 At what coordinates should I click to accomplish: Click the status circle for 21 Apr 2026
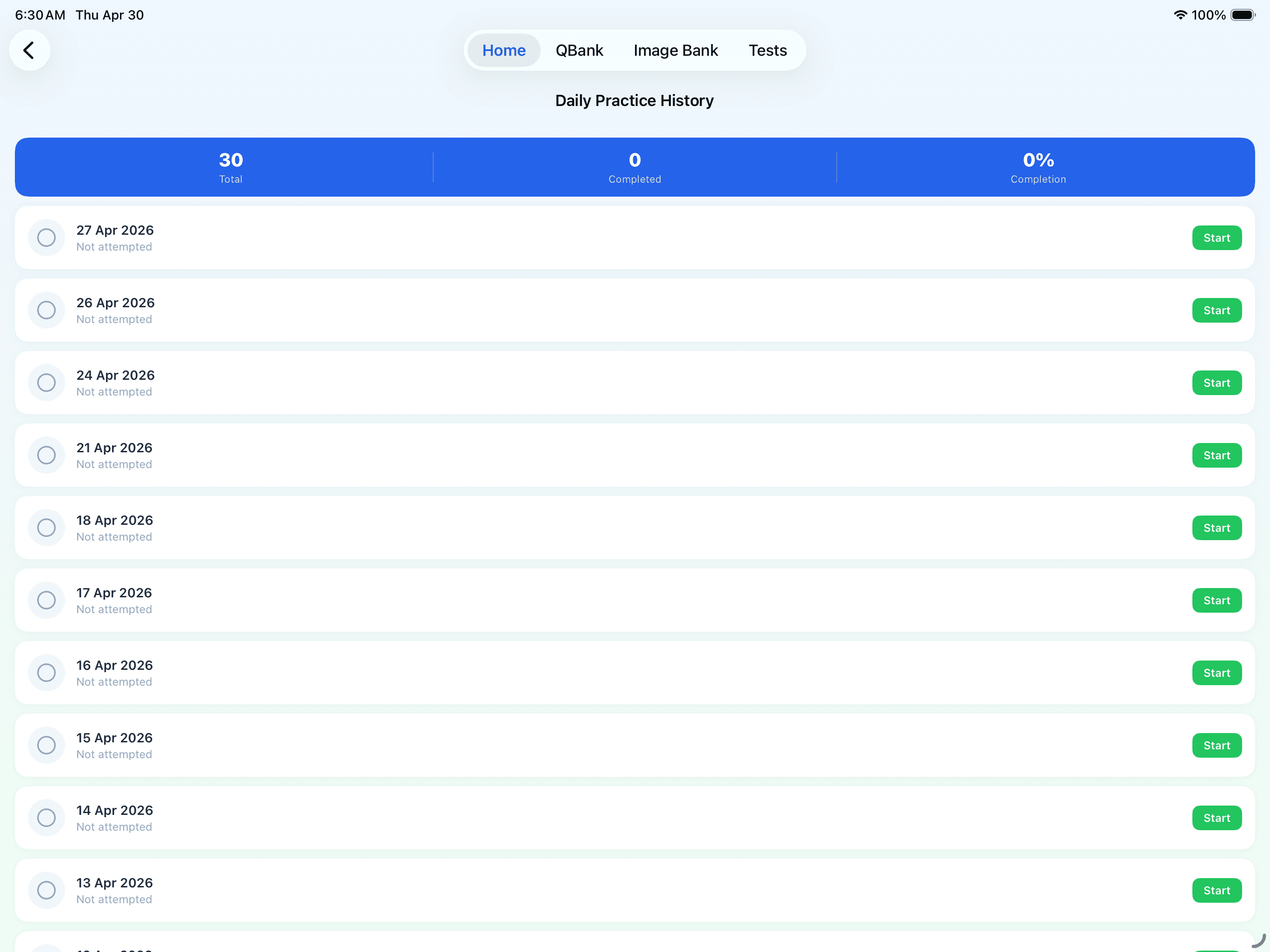click(x=46, y=456)
